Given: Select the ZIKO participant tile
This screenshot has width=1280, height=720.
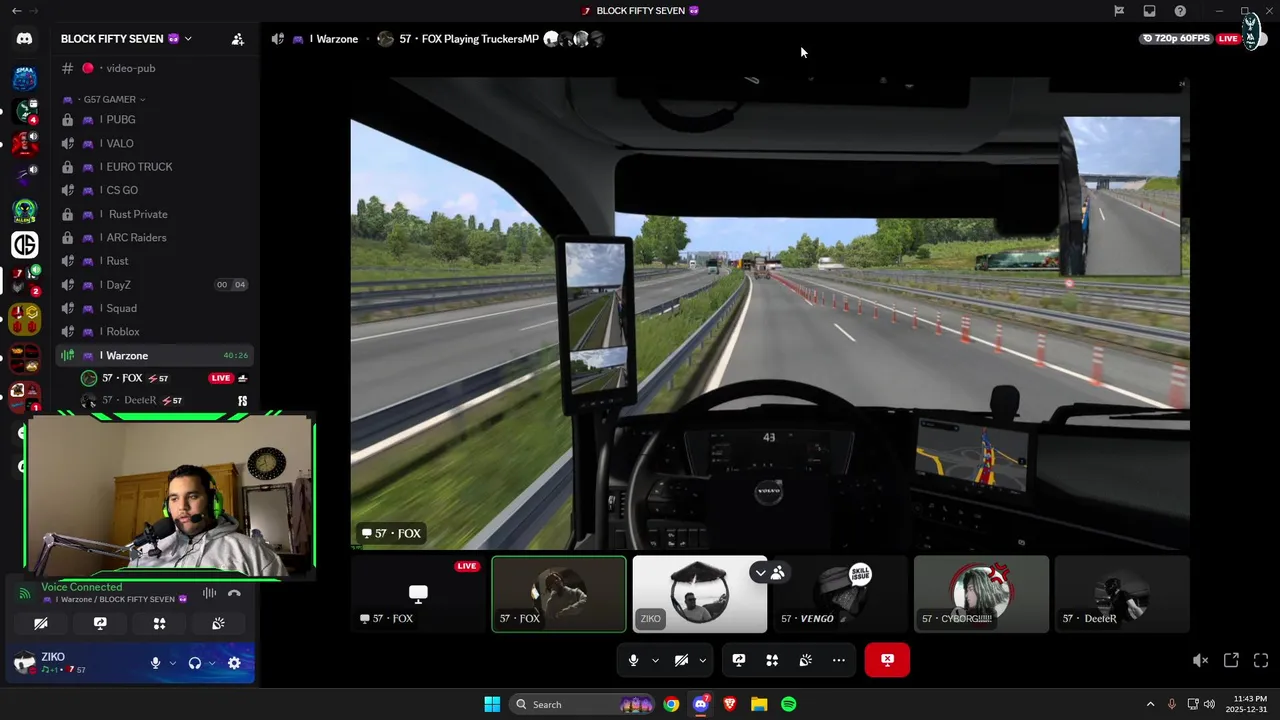Looking at the screenshot, I should click(700, 594).
